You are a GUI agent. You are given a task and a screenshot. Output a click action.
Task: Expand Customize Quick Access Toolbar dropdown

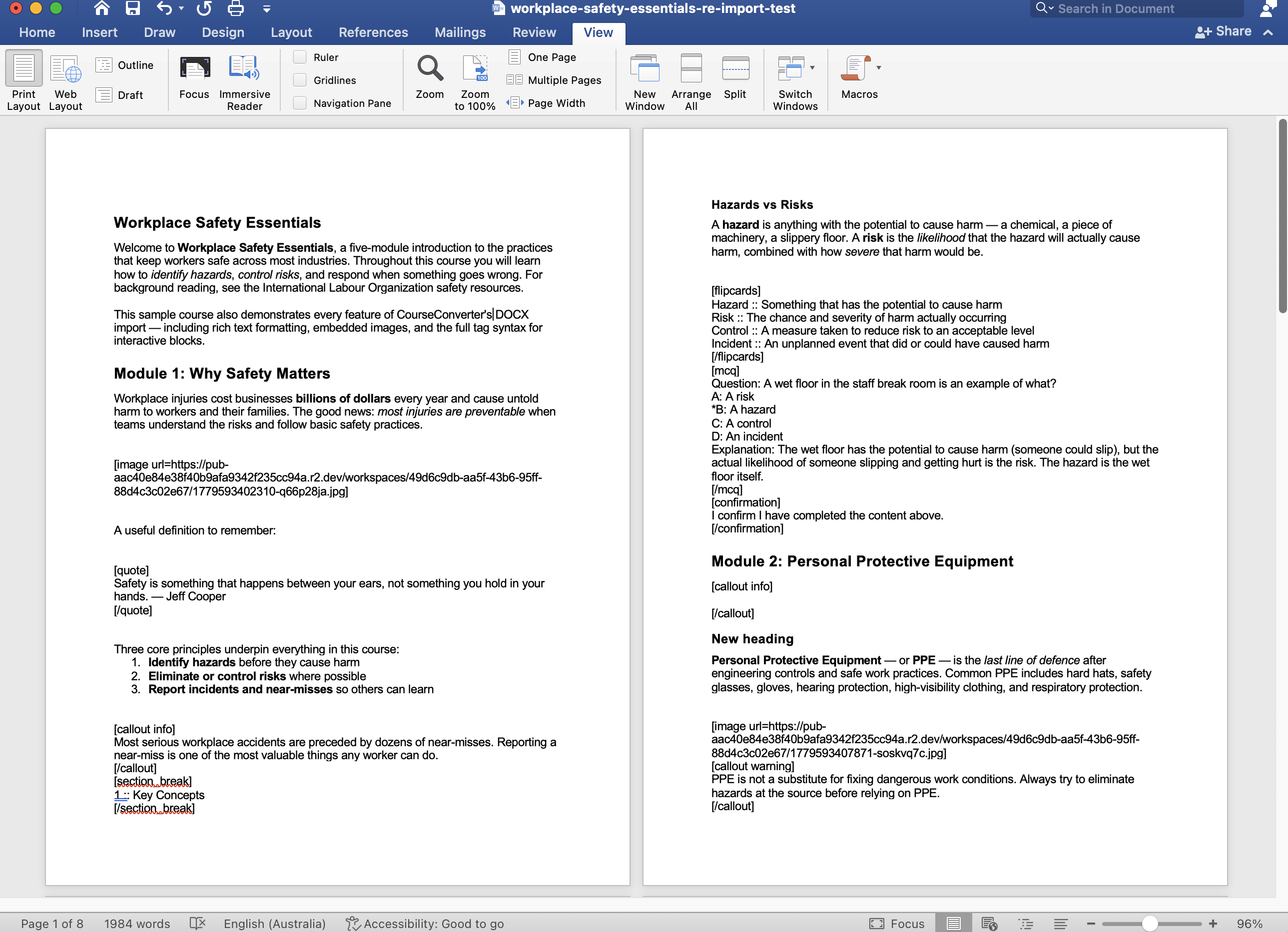266,8
